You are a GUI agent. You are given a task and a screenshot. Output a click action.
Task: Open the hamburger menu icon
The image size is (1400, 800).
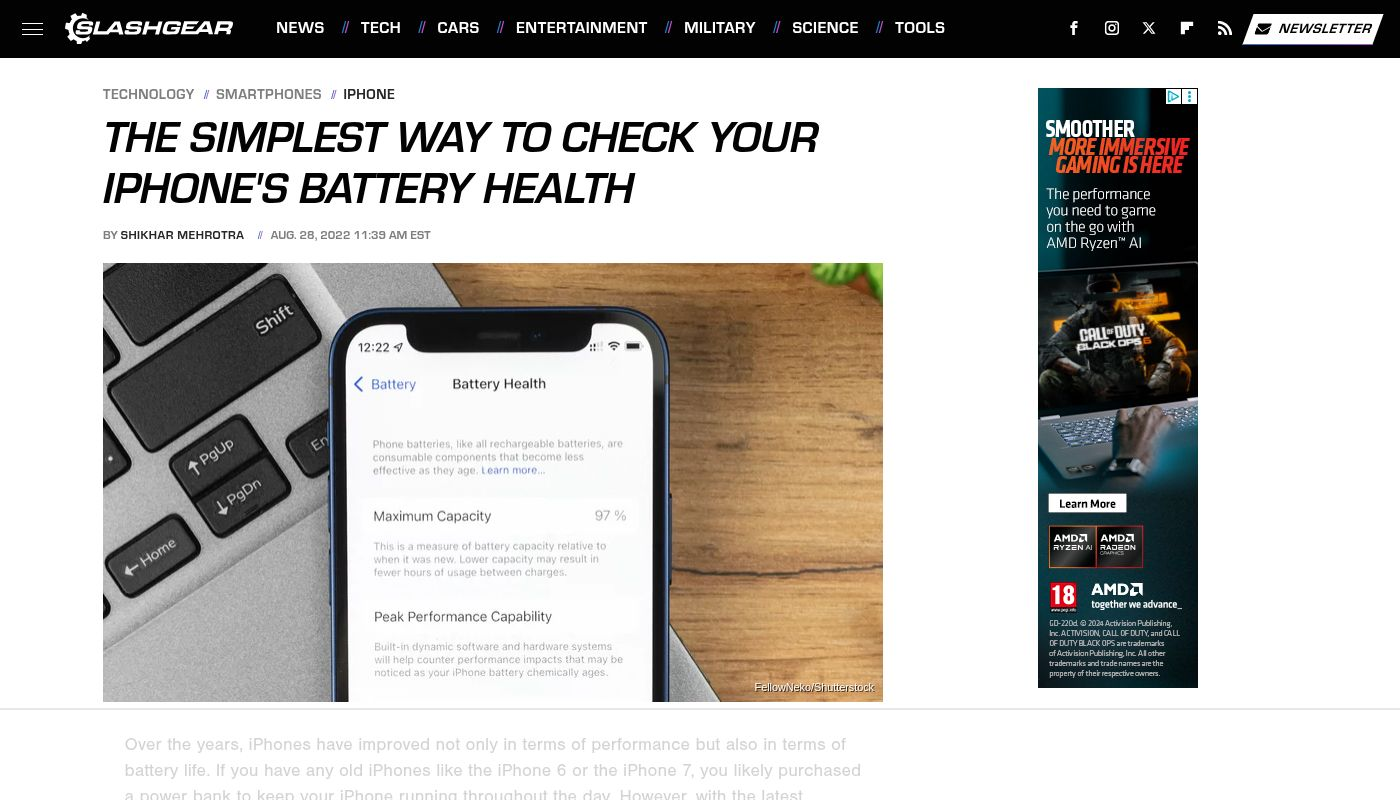click(x=32, y=29)
